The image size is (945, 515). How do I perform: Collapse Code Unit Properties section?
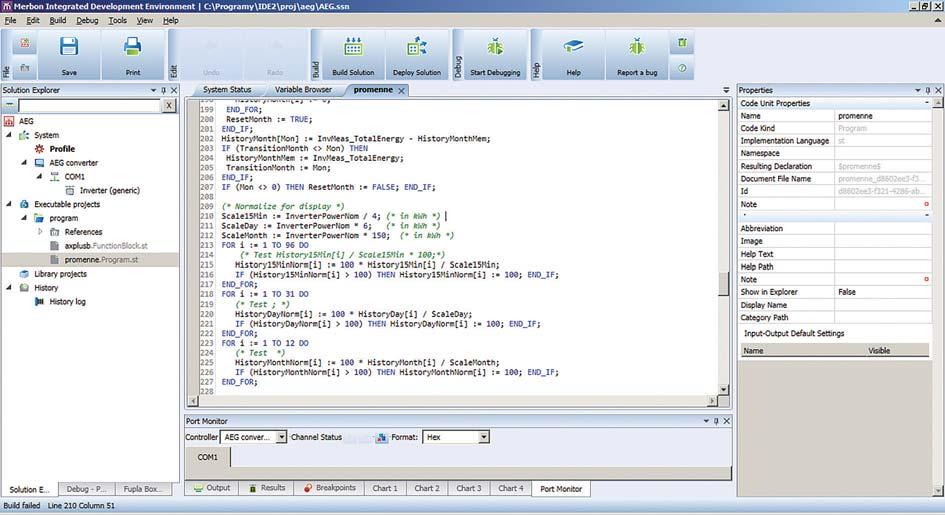[927, 103]
